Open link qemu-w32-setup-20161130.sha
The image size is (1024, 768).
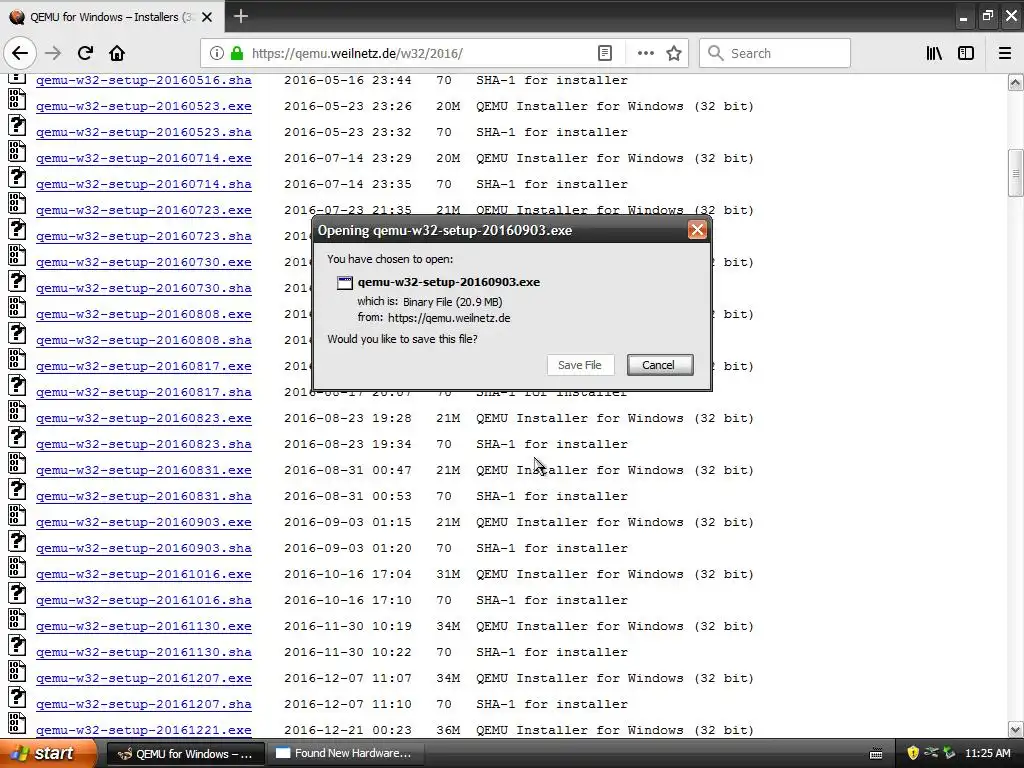click(x=144, y=652)
